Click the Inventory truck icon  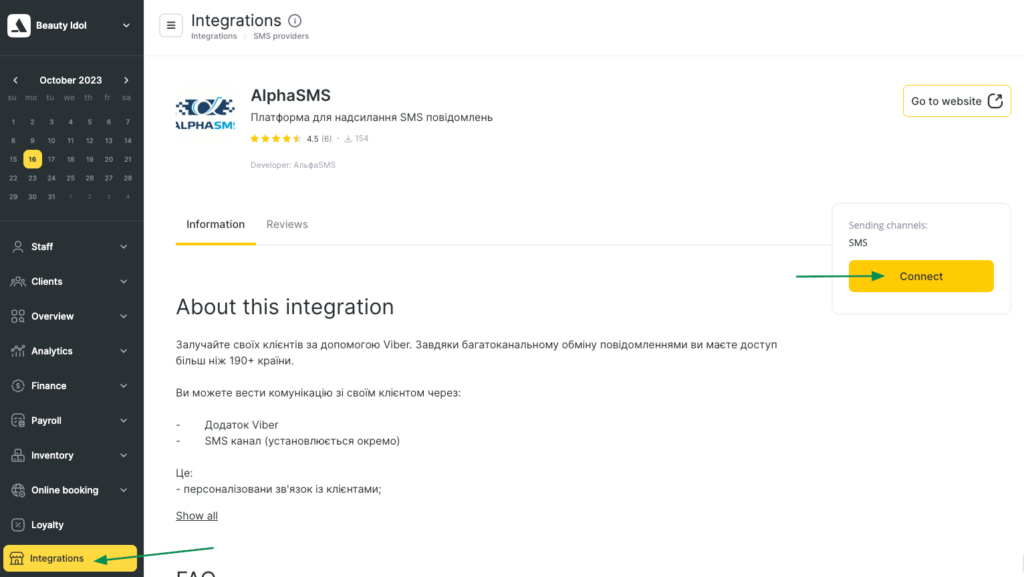click(18, 456)
